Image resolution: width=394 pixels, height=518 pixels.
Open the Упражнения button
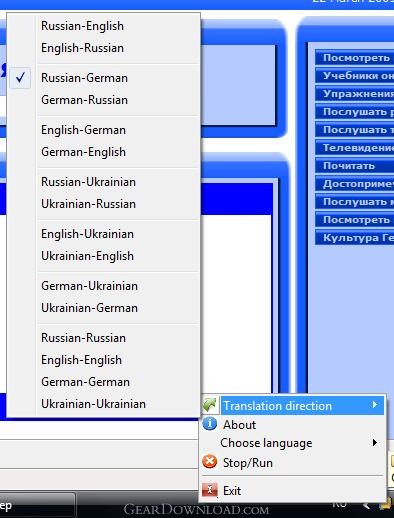point(355,94)
